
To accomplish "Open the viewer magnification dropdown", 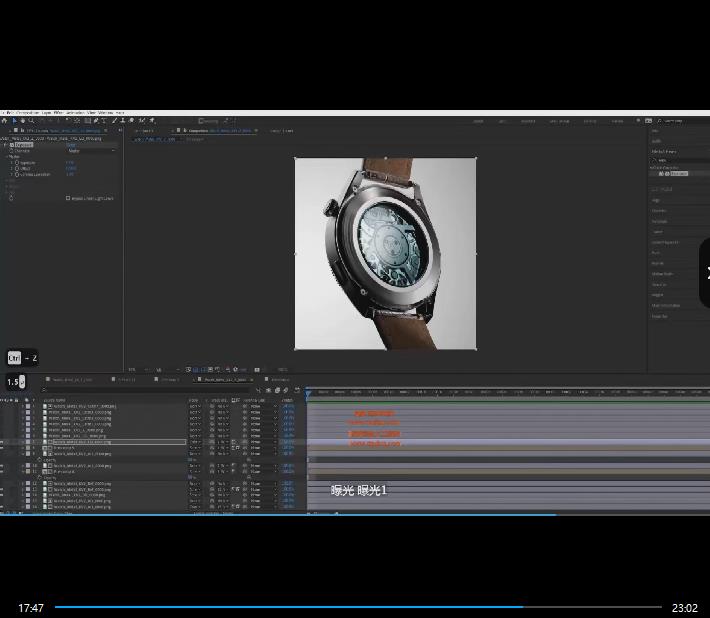I will coord(133,369).
